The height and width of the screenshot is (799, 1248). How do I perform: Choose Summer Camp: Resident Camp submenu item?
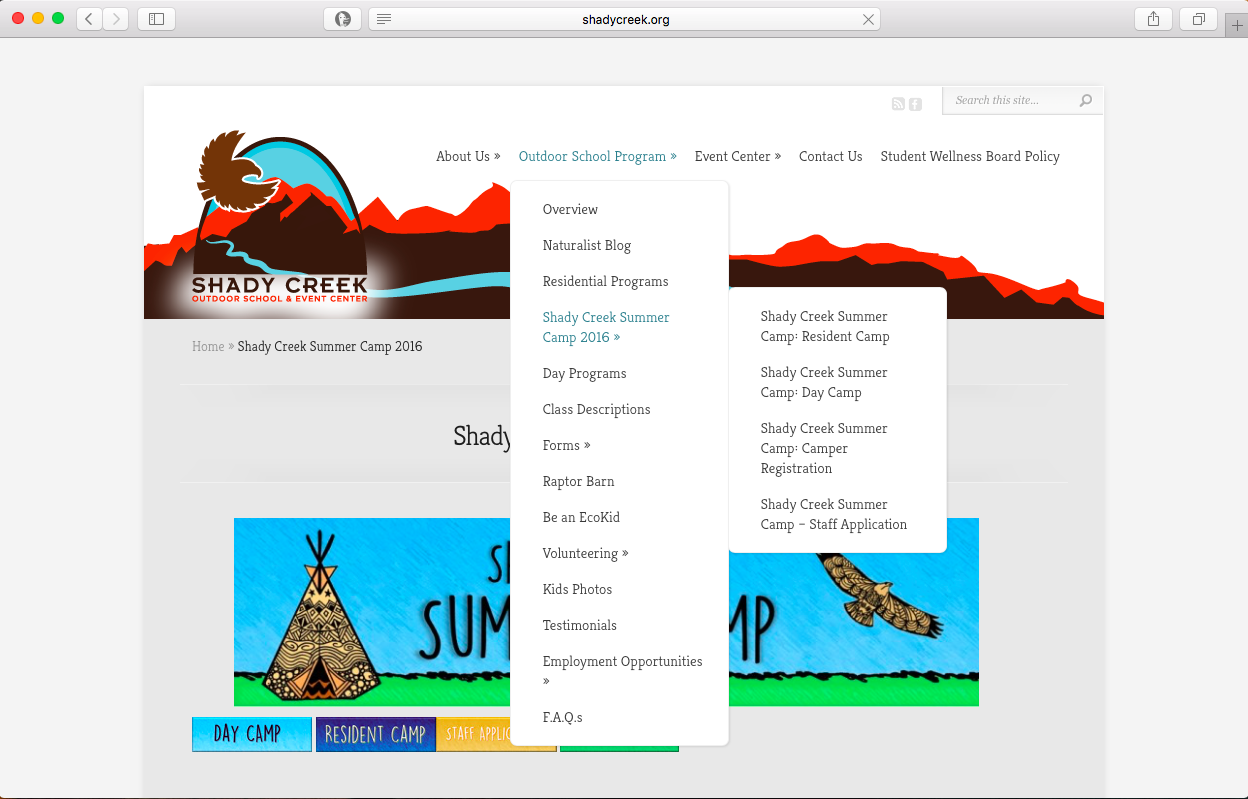825,326
